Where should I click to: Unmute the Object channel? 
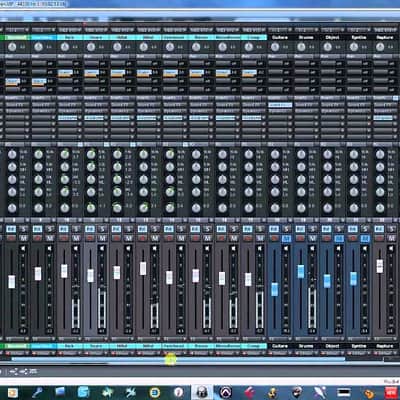339,238
